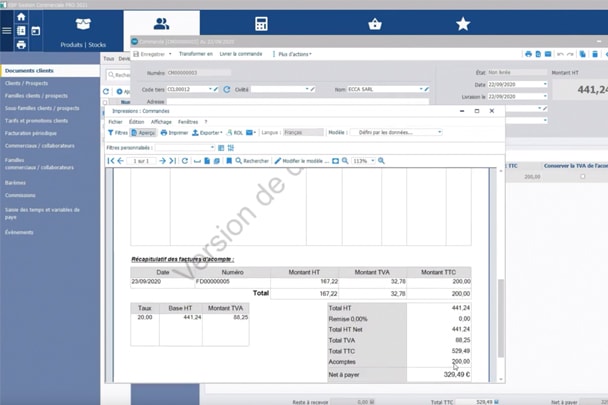Open the Date dropdown calendar

coord(545,84)
